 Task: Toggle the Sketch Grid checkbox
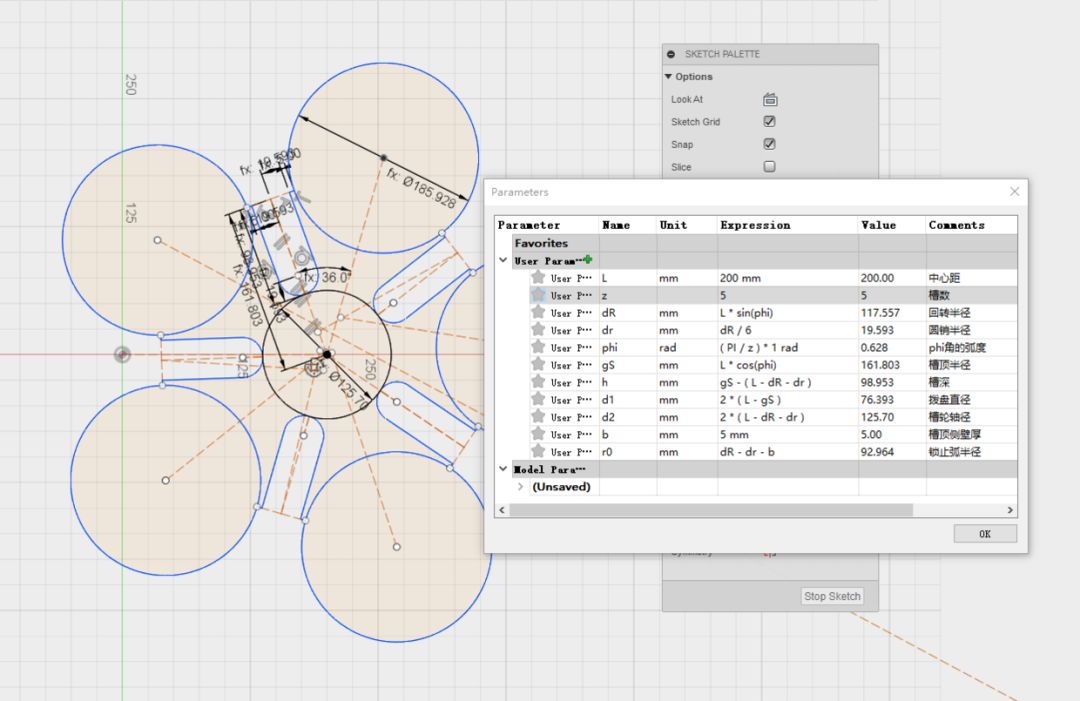click(x=769, y=121)
